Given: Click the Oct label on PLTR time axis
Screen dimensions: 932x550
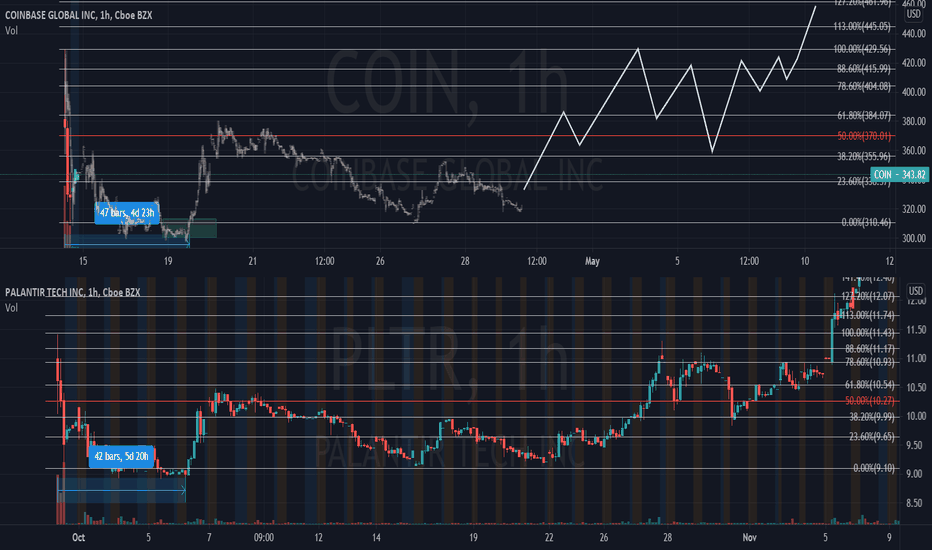Looking at the screenshot, I should pyautogui.click(x=78, y=538).
